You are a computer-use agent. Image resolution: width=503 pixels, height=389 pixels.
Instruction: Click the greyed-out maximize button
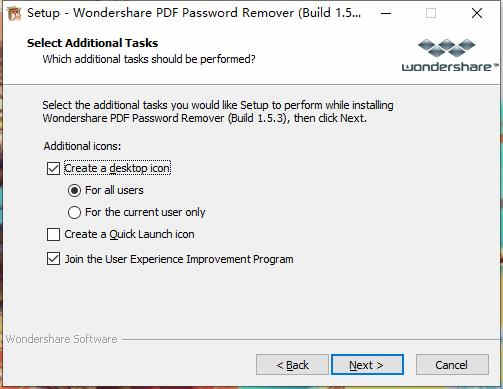pyautogui.click(x=431, y=13)
